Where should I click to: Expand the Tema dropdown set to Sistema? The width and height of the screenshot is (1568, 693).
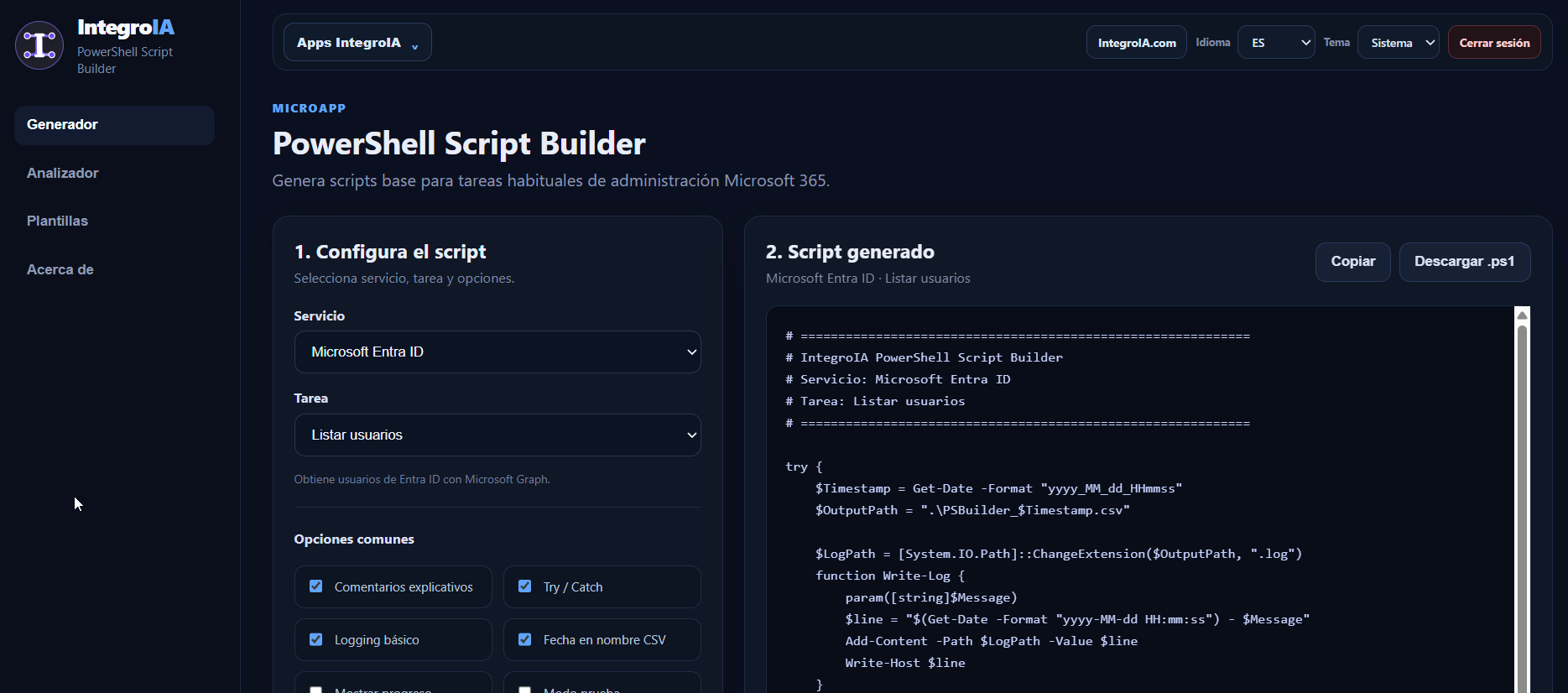click(x=1399, y=42)
